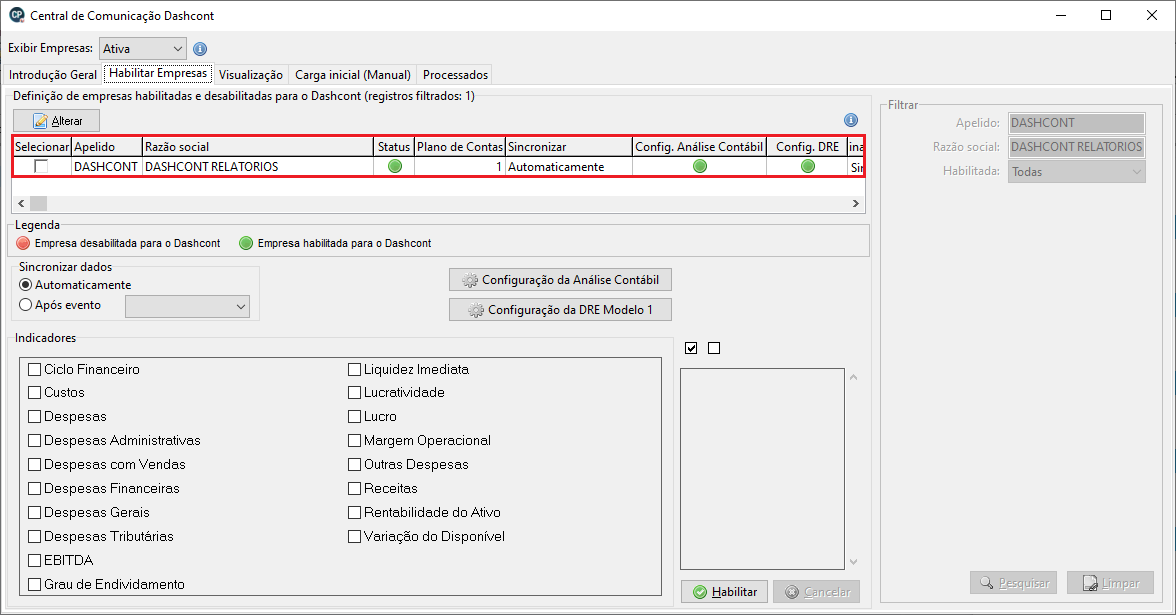Tick the Selecionar checkbox for DASHCONT row
Image resolution: width=1176 pixels, height=615 pixels.
click(x=41, y=166)
